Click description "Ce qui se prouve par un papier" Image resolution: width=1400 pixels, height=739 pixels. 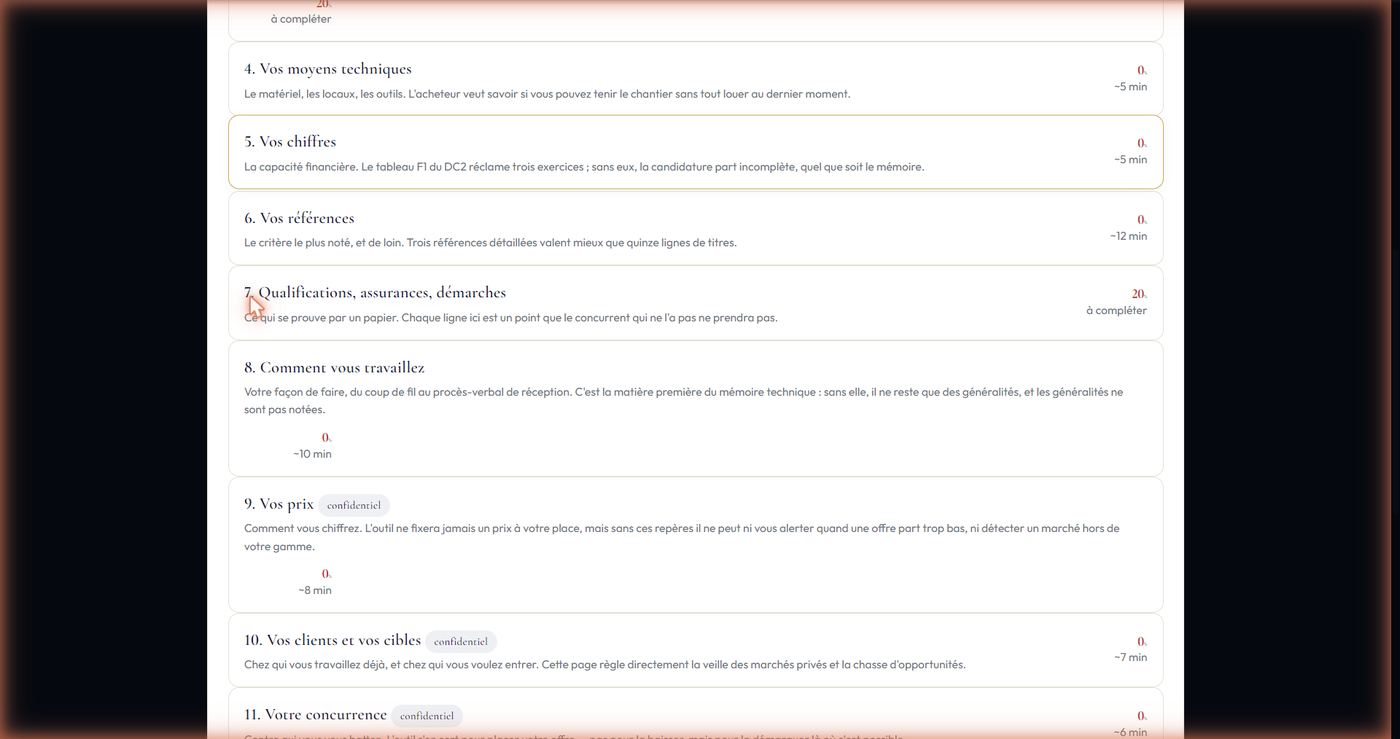point(511,318)
